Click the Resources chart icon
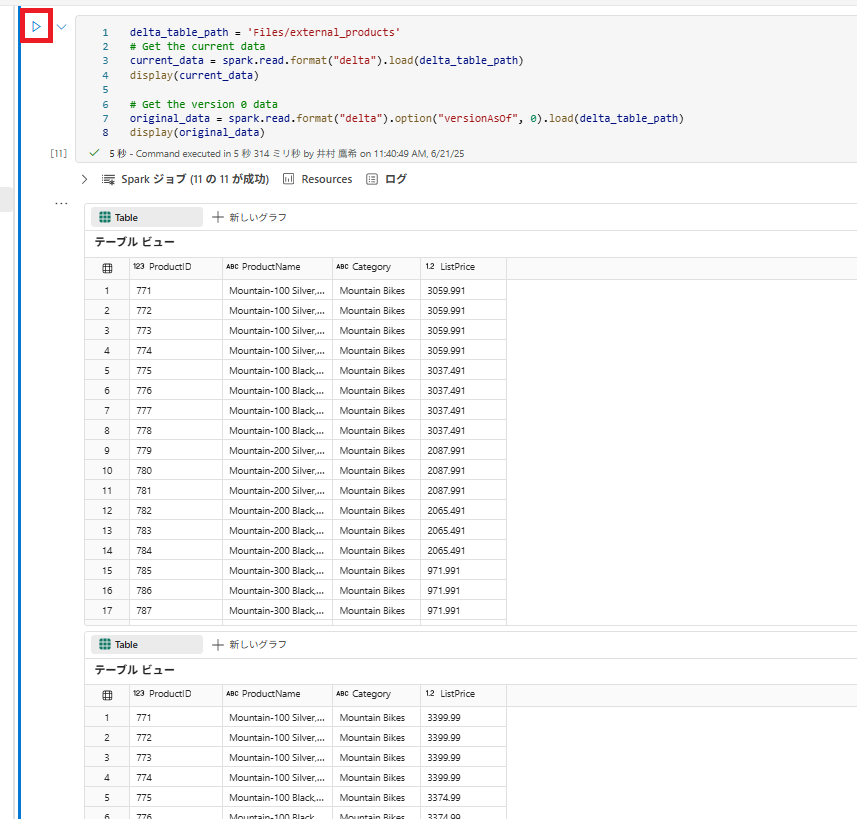This screenshot has width=857, height=819. click(x=289, y=179)
